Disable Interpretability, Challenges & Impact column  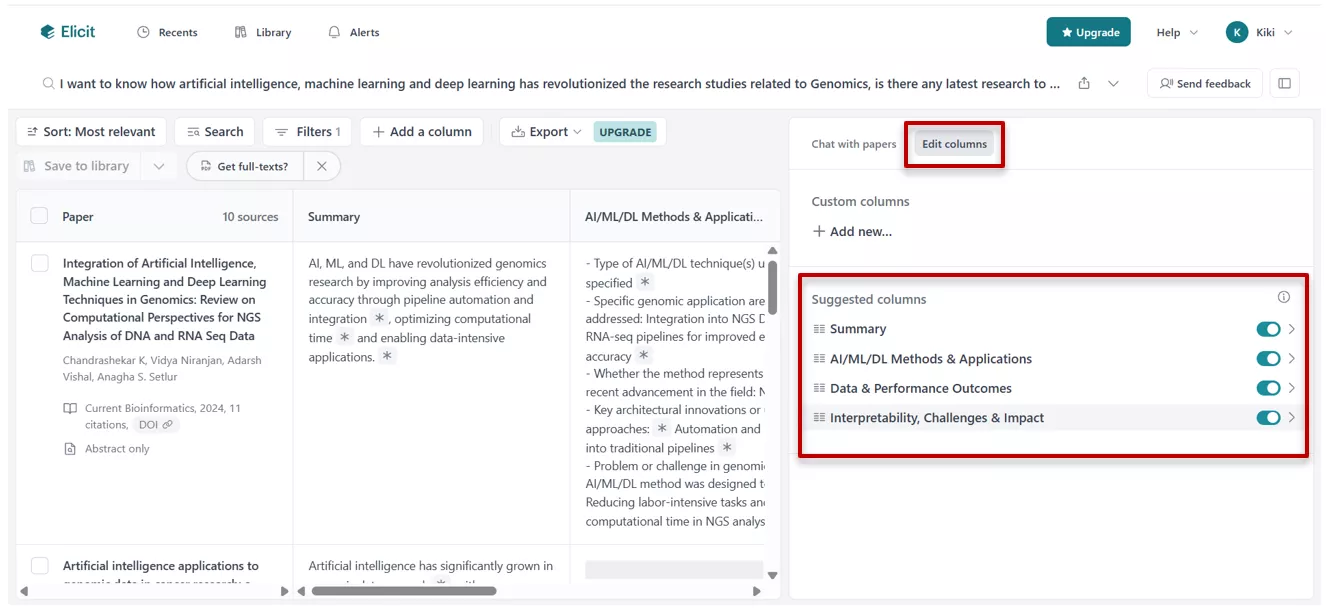coord(1269,417)
